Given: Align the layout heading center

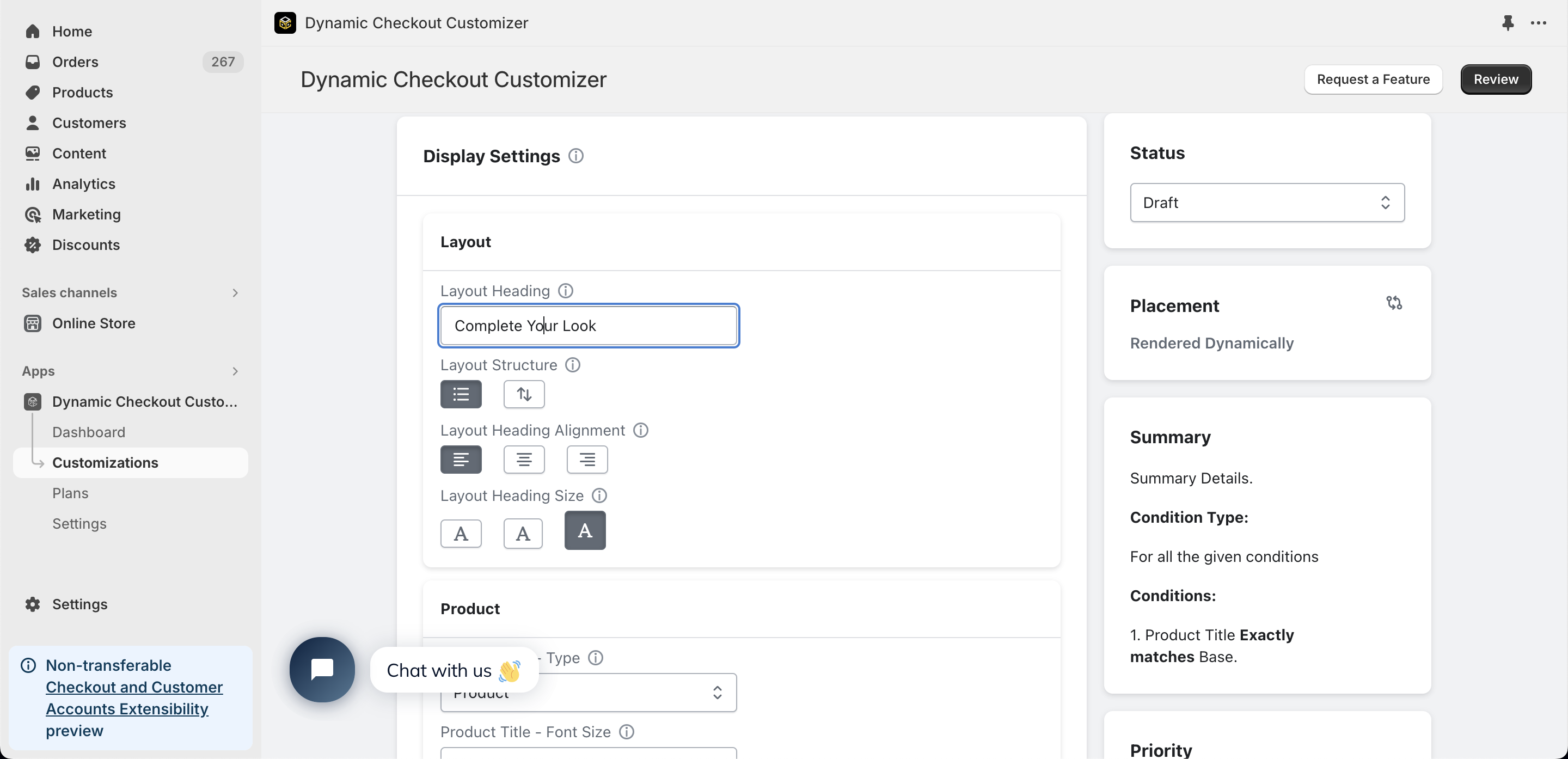Looking at the screenshot, I should pyautogui.click(x=523, y=458).
